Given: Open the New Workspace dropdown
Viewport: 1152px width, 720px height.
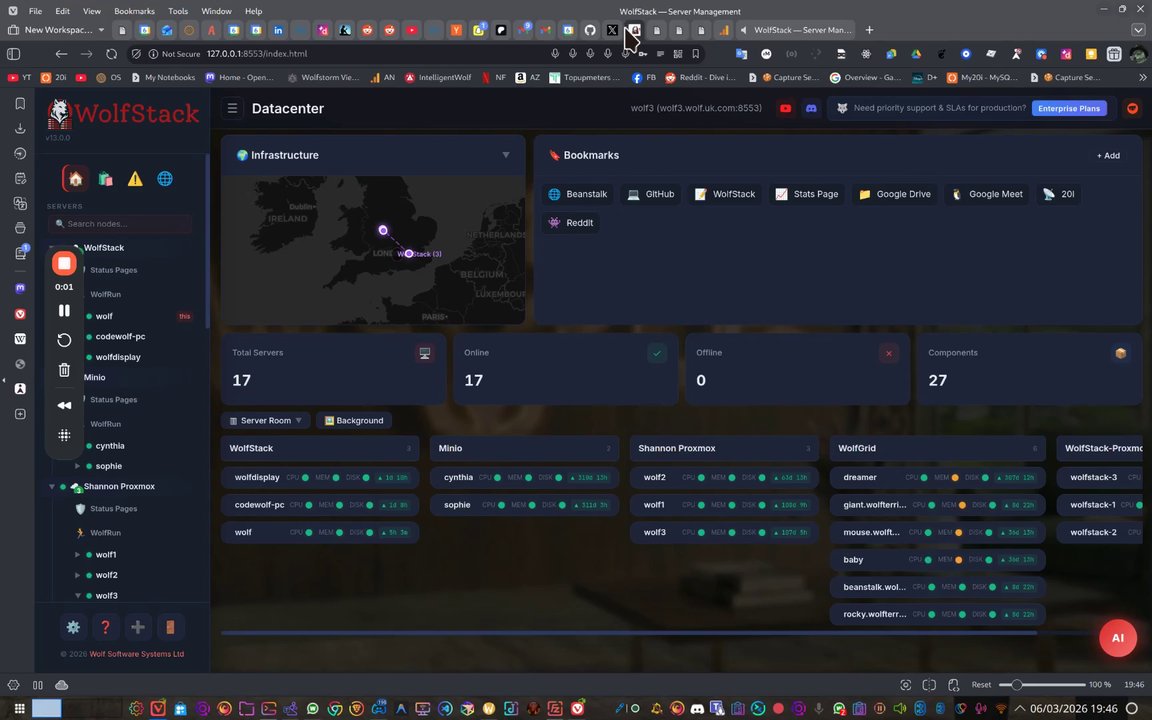Looking at the screenshot, I should click(x=57, y=30).
